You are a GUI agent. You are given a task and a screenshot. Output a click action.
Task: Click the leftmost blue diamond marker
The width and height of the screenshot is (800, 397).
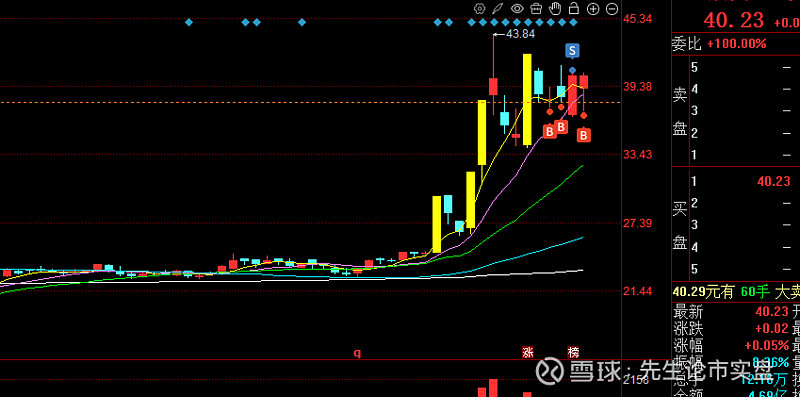click(189, 22)
